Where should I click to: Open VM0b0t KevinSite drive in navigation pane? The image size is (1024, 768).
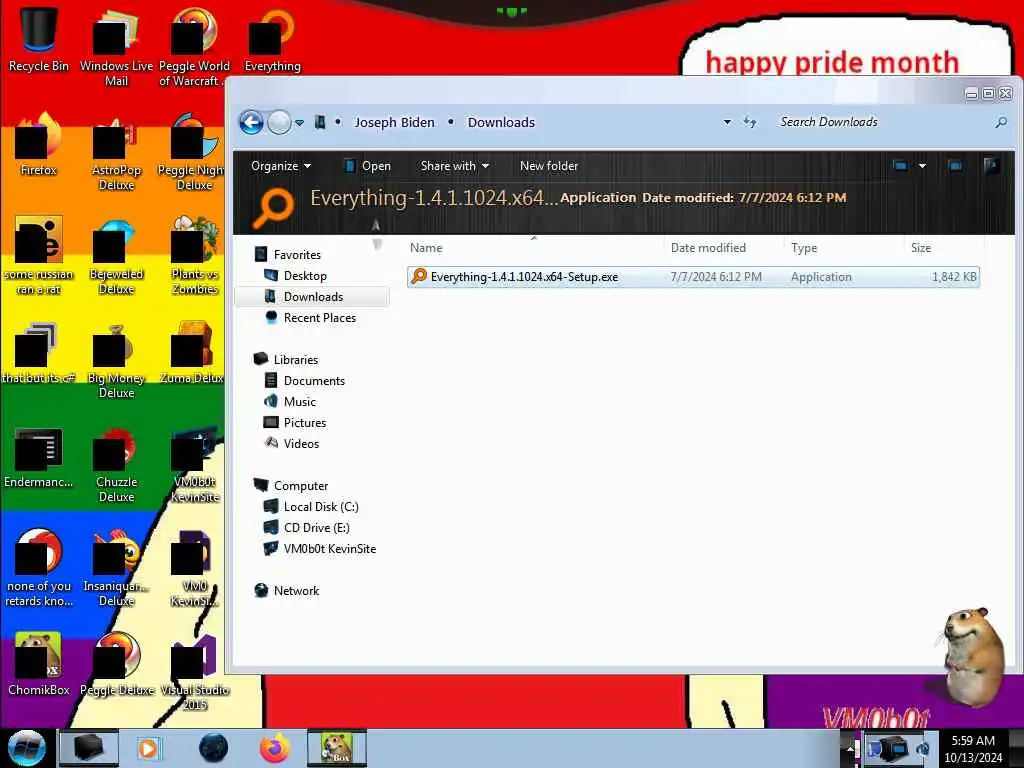[x=329, y=549]
